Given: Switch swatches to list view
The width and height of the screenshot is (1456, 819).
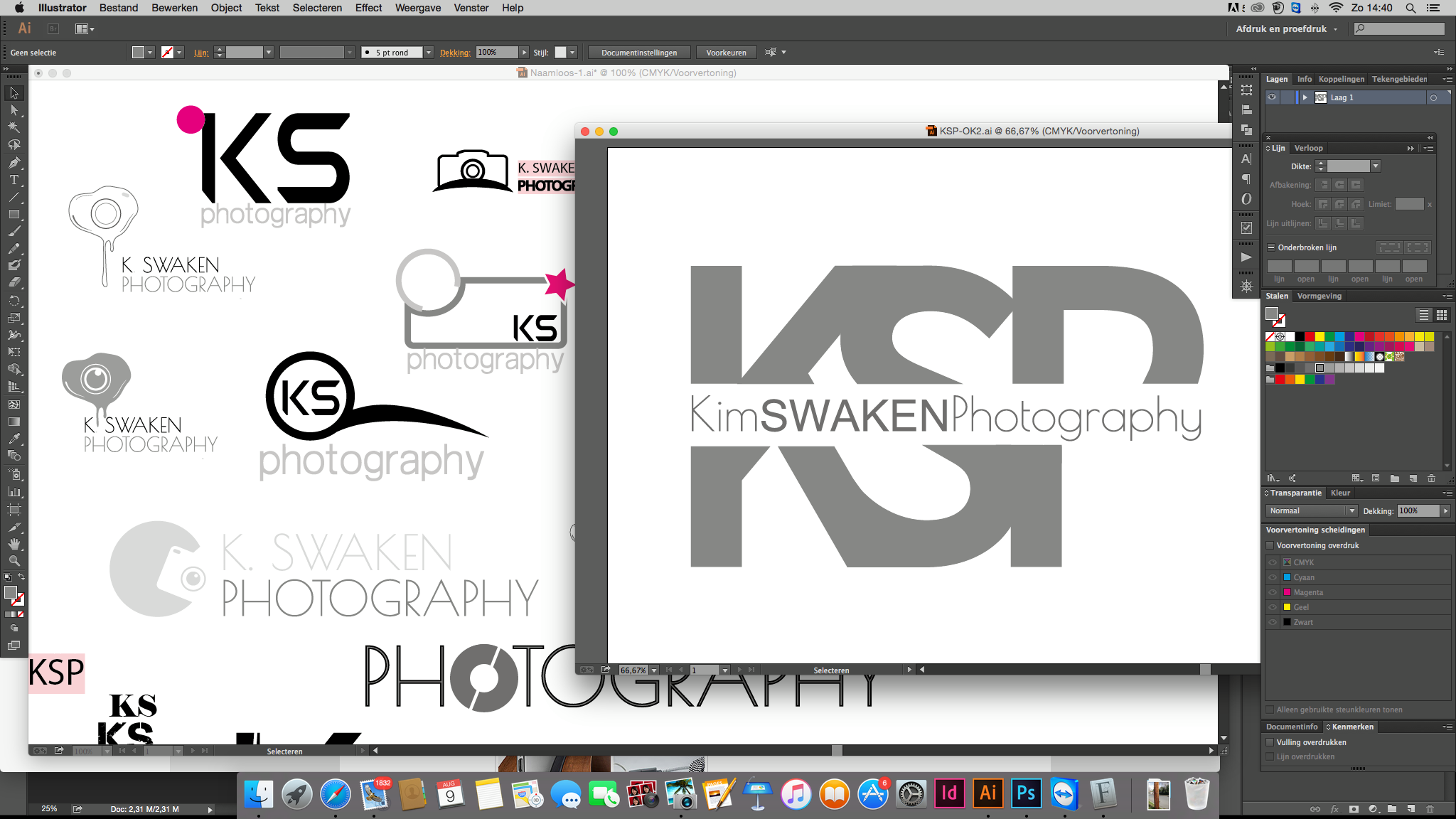Looking at the screenshot, I should [x=1423, y=315].
